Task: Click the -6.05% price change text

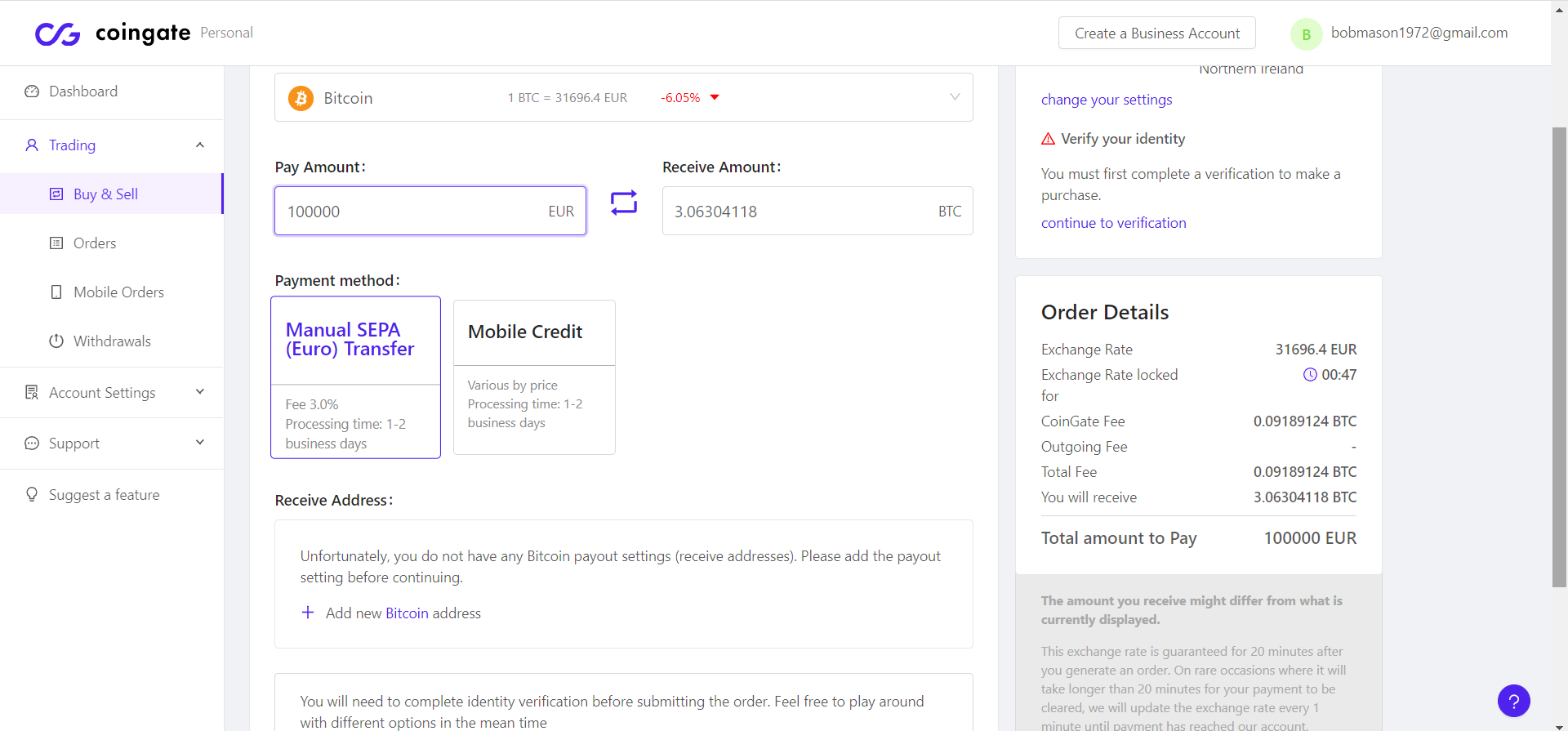Action: [680, 98]
